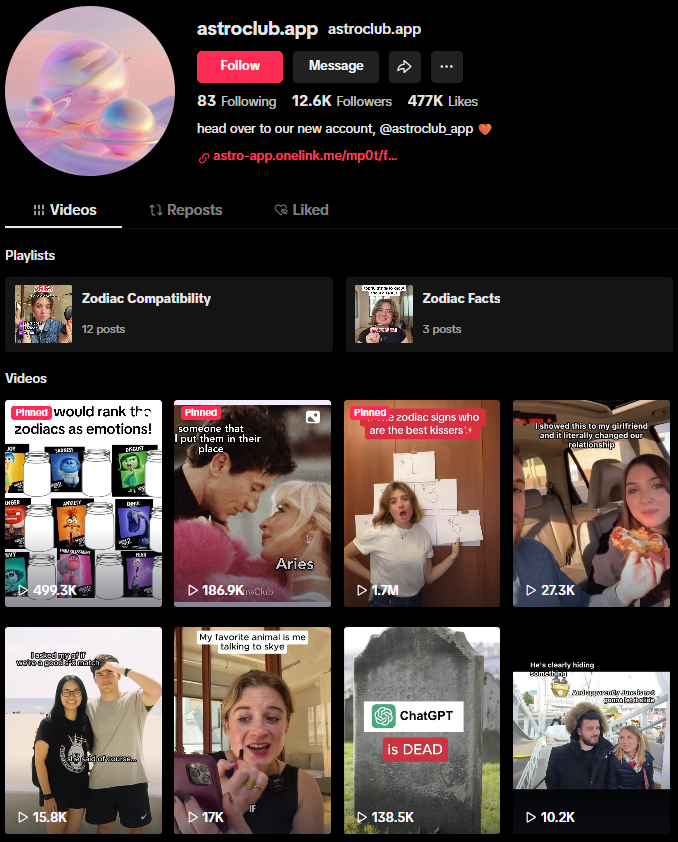Viewport: 678px width, 842px height.
Task: Click the astroclub.app profile avatar
Action: click(90, 90)
